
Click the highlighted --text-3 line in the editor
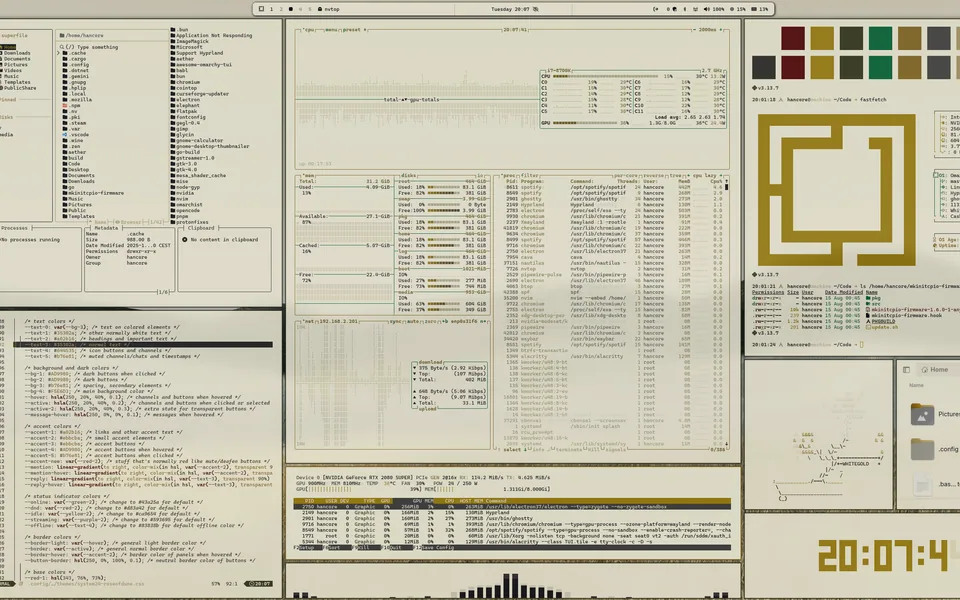coord(143,345)
